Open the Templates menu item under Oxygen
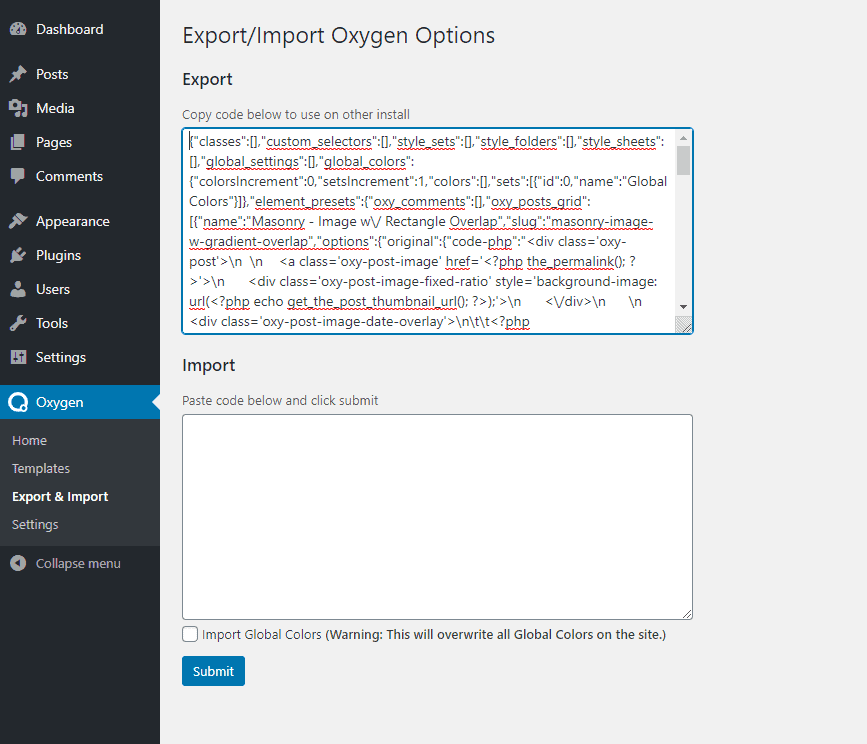This screenshot has height=744, width=867. click(x=41, y=468)
